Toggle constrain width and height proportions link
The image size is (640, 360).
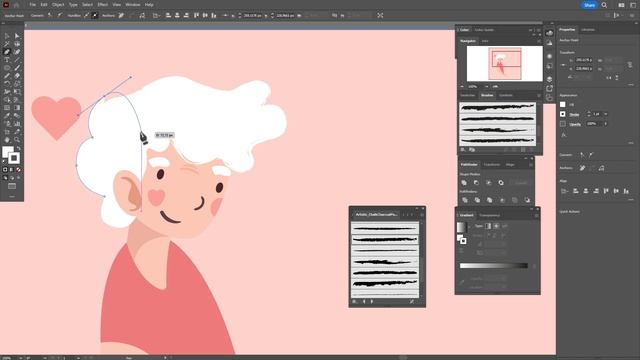coord(630,65)
